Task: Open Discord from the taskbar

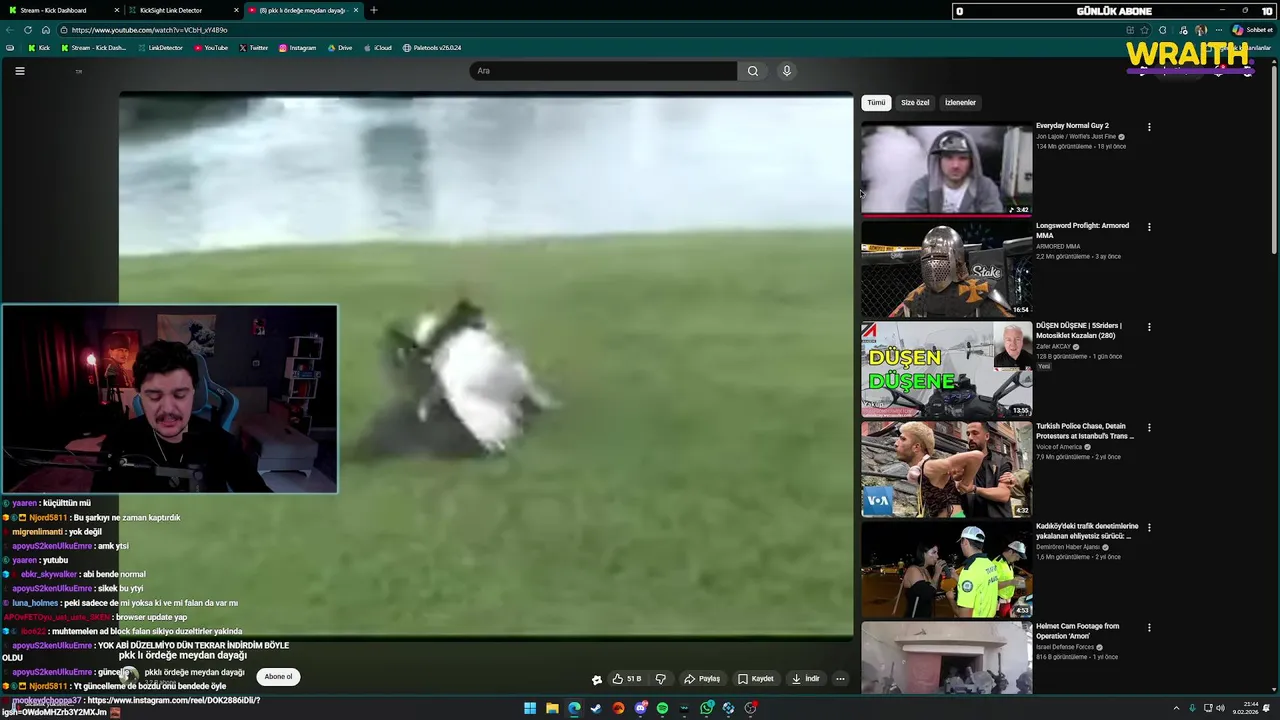Action: tap(640, 708)
